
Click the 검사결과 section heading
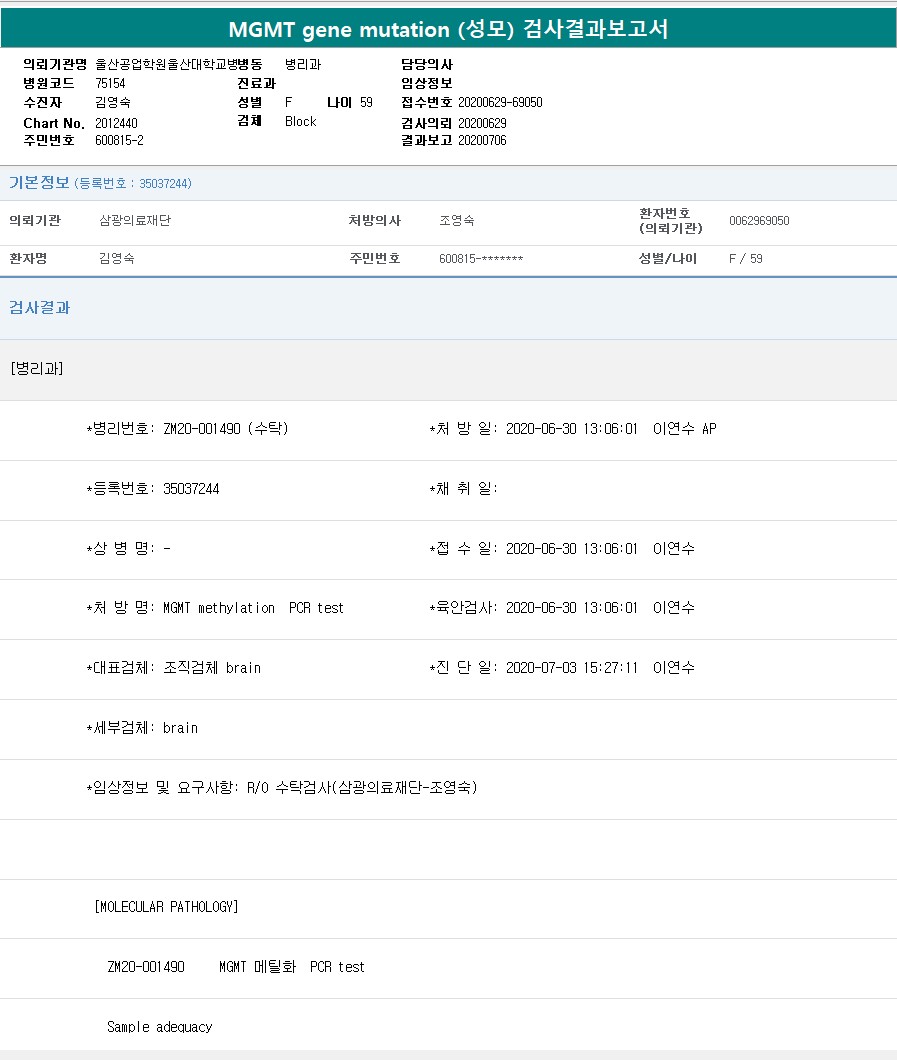(x=40, y=308)
